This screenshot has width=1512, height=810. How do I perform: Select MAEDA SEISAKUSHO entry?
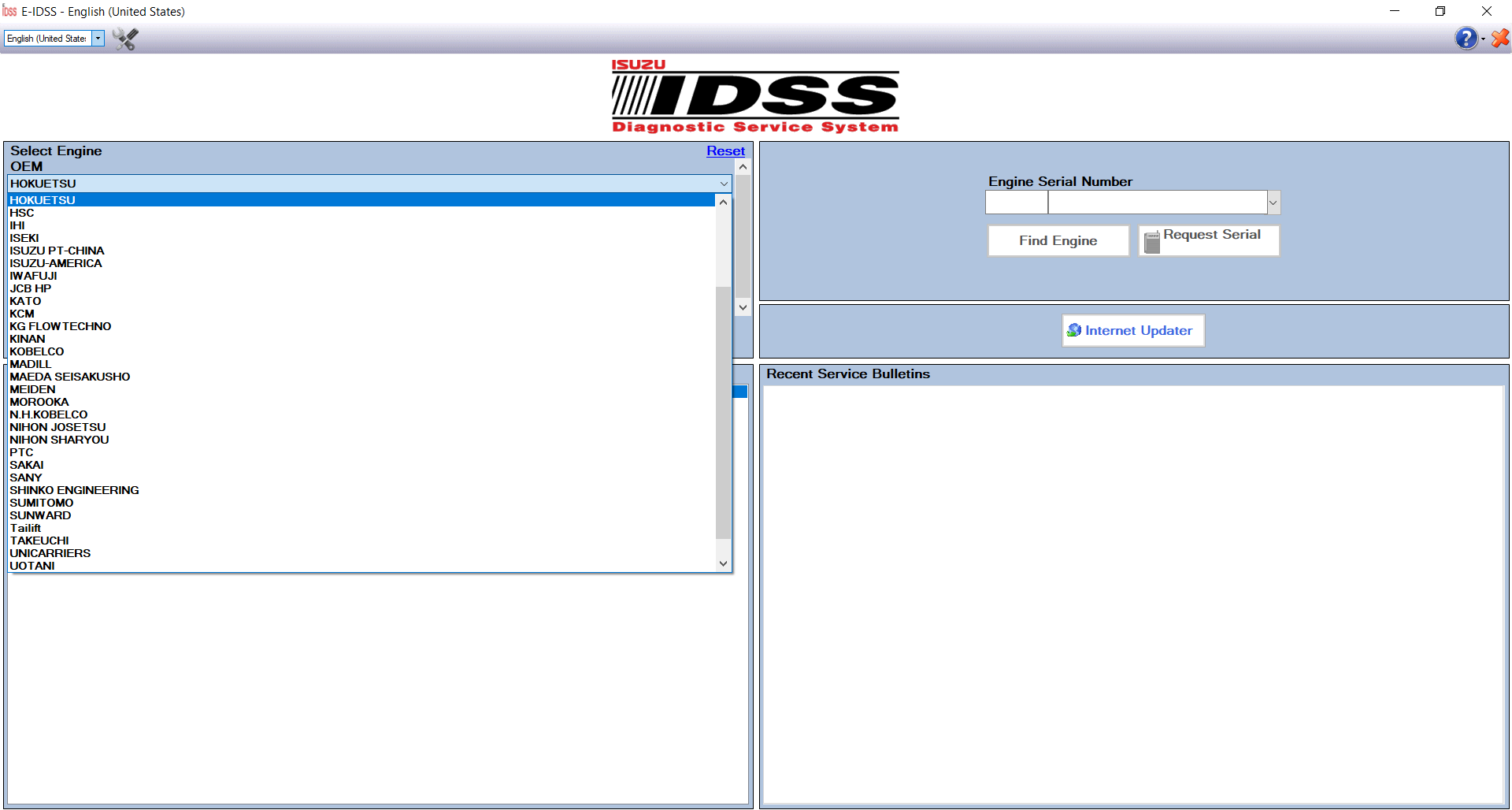[x=361, y=377]
